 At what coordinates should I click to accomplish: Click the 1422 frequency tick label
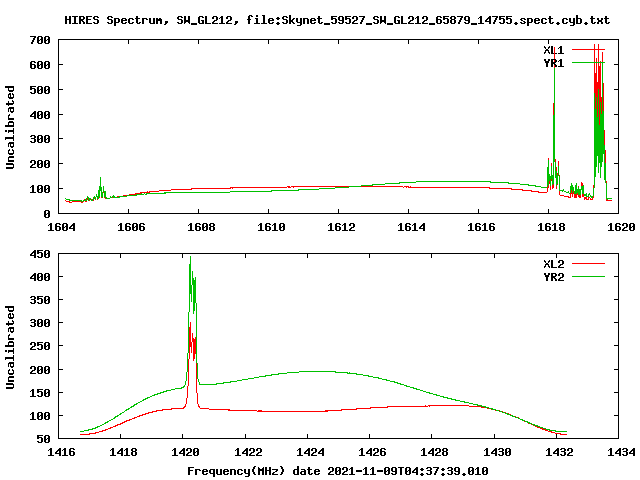248,452
